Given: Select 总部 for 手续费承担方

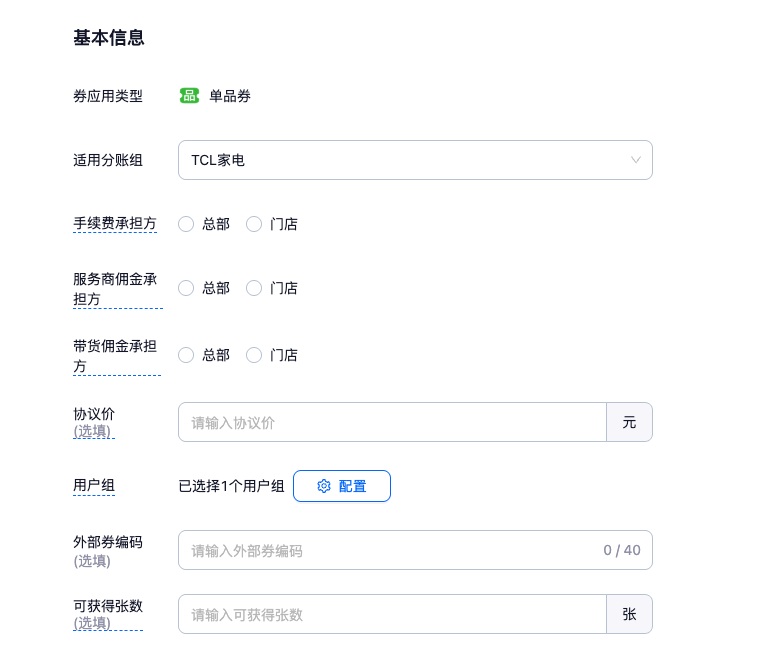Looking at the screenshot, I should (186, 224).
